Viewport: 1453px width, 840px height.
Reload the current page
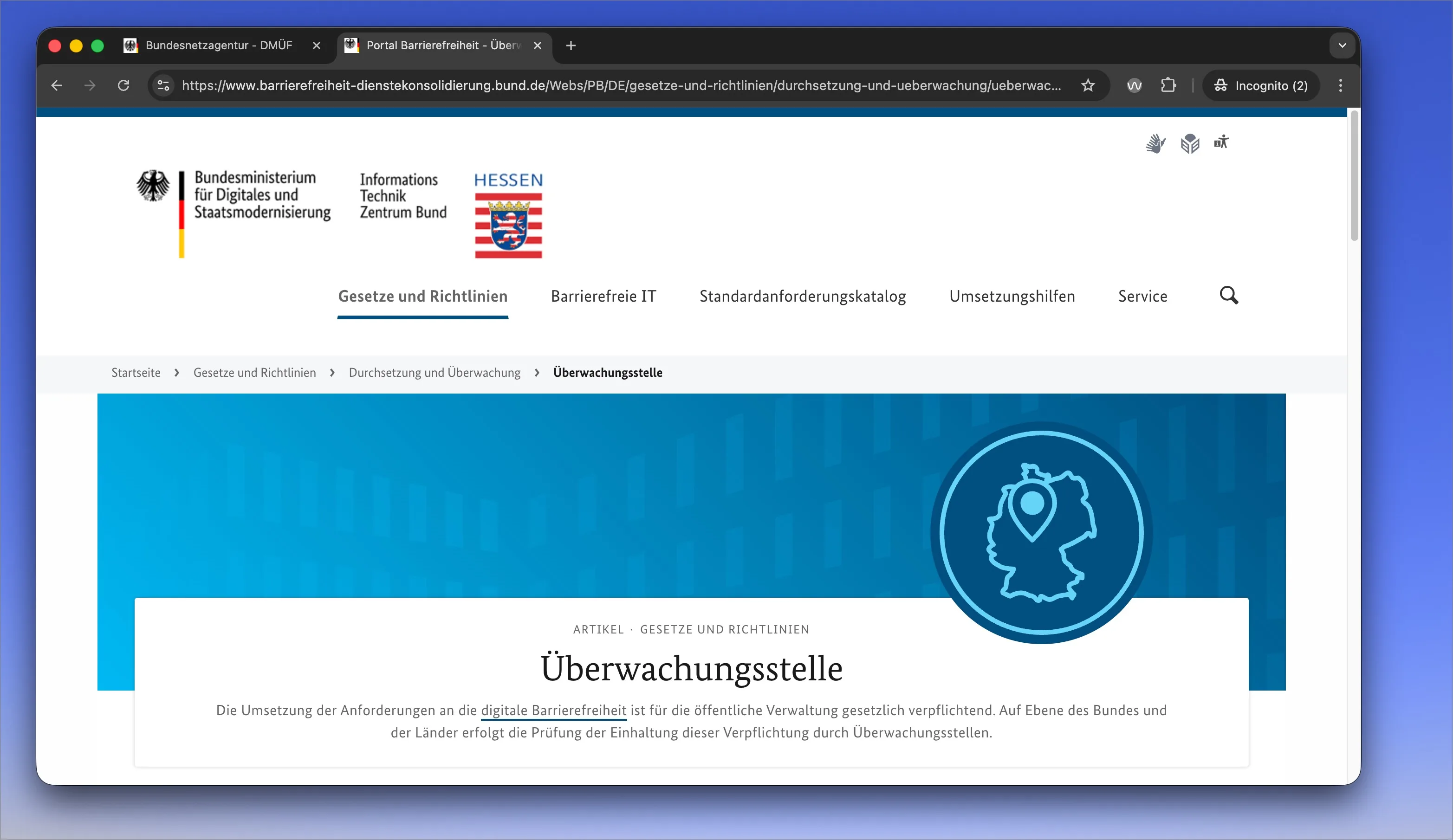(123, 85)
